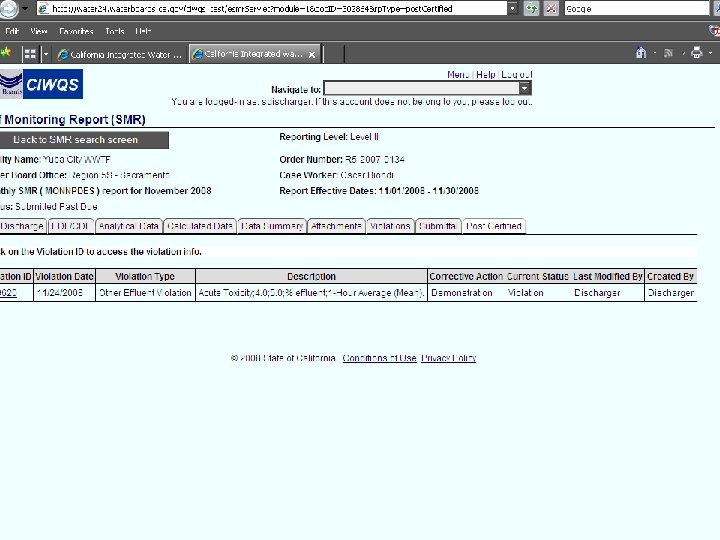This screenshot has height=540, width=720.
Task: Select the Analytical Data tab
Action: click(129, 226)
